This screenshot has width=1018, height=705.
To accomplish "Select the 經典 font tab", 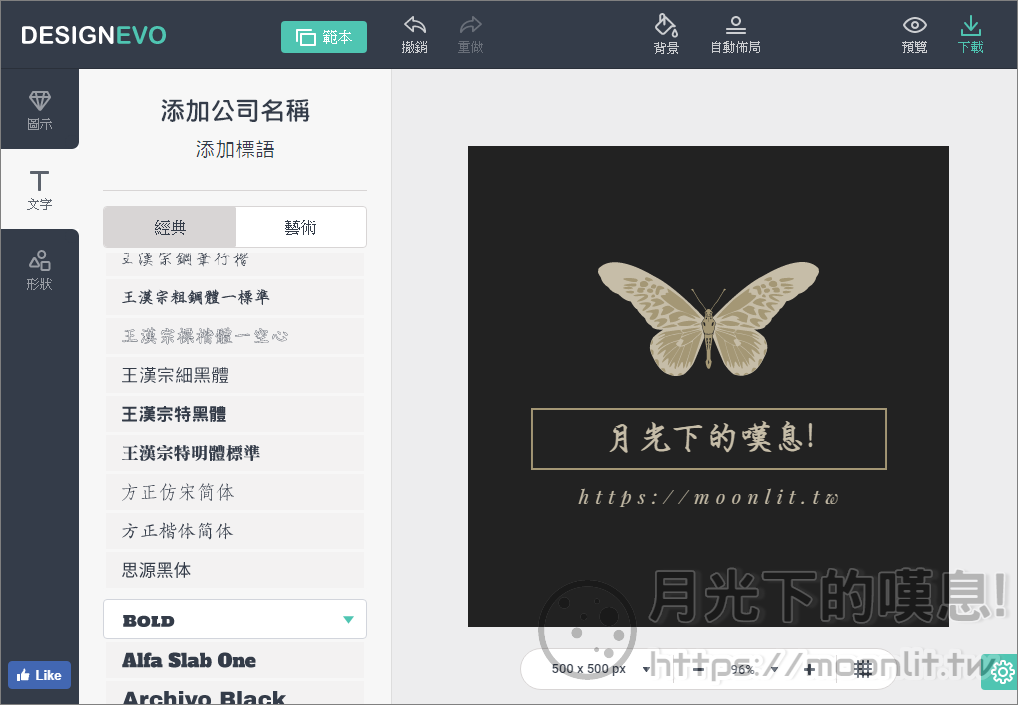I will tap(170, 227).
